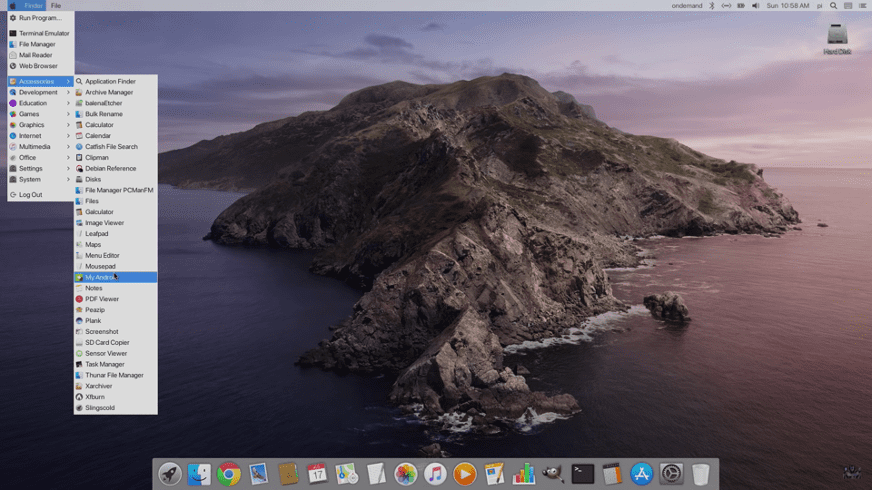Viewport: 872px width, 490px height.
Task: Click Run Program... in the menu
Action: [x=39, y=18]
